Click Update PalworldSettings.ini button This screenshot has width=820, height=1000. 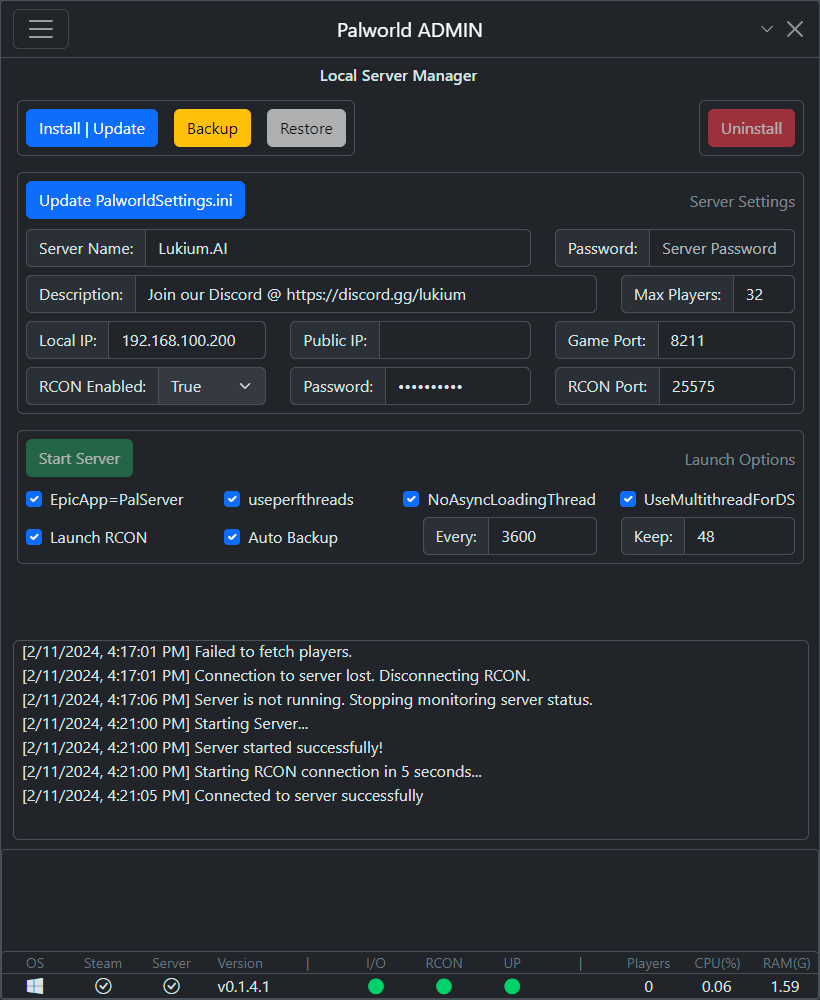point(135,200)
